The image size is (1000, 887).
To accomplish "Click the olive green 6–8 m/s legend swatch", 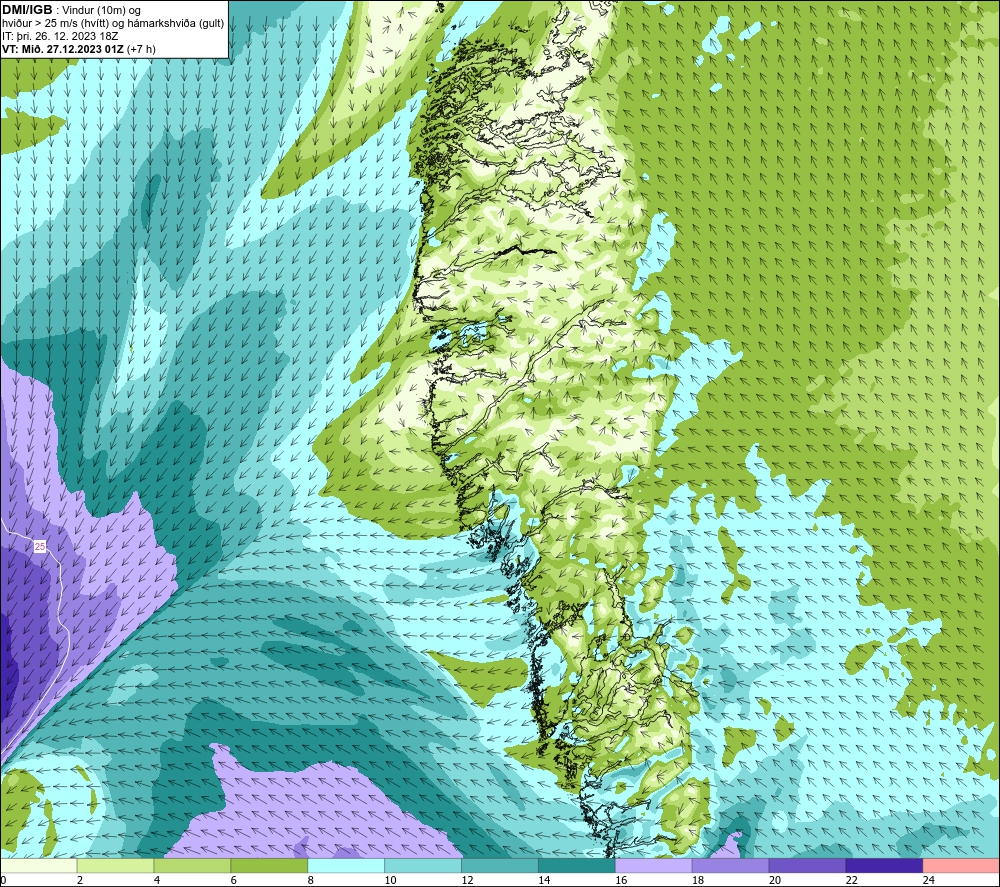I will [269, 865].
